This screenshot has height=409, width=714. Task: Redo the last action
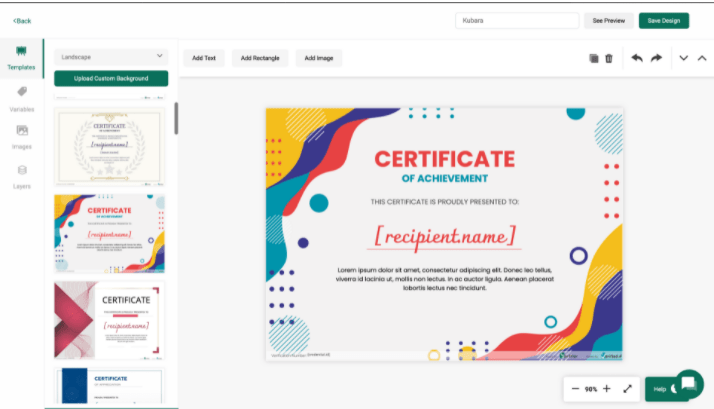pos(656,58)
